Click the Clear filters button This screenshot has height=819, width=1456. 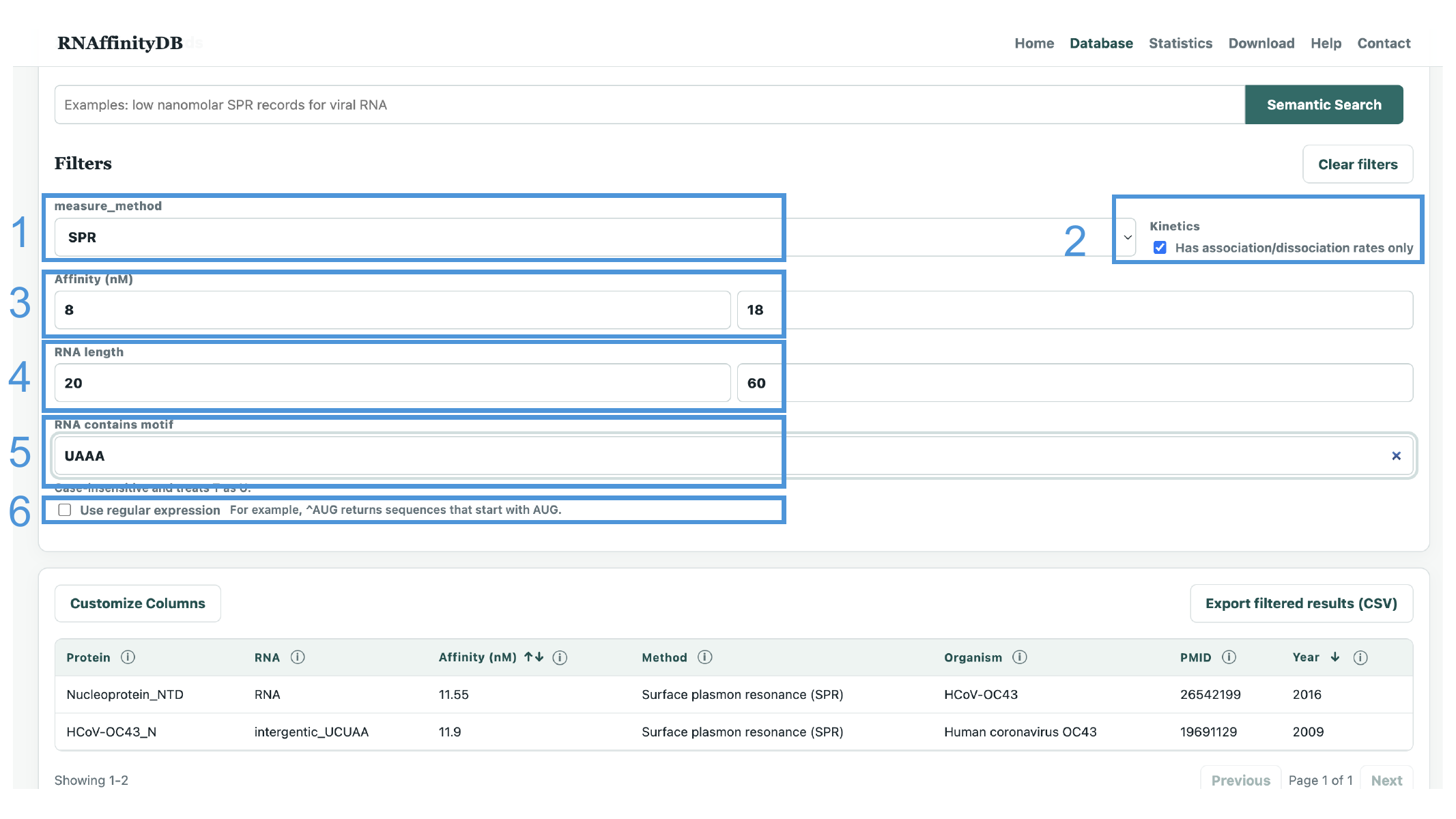(x=1358, y=164)
